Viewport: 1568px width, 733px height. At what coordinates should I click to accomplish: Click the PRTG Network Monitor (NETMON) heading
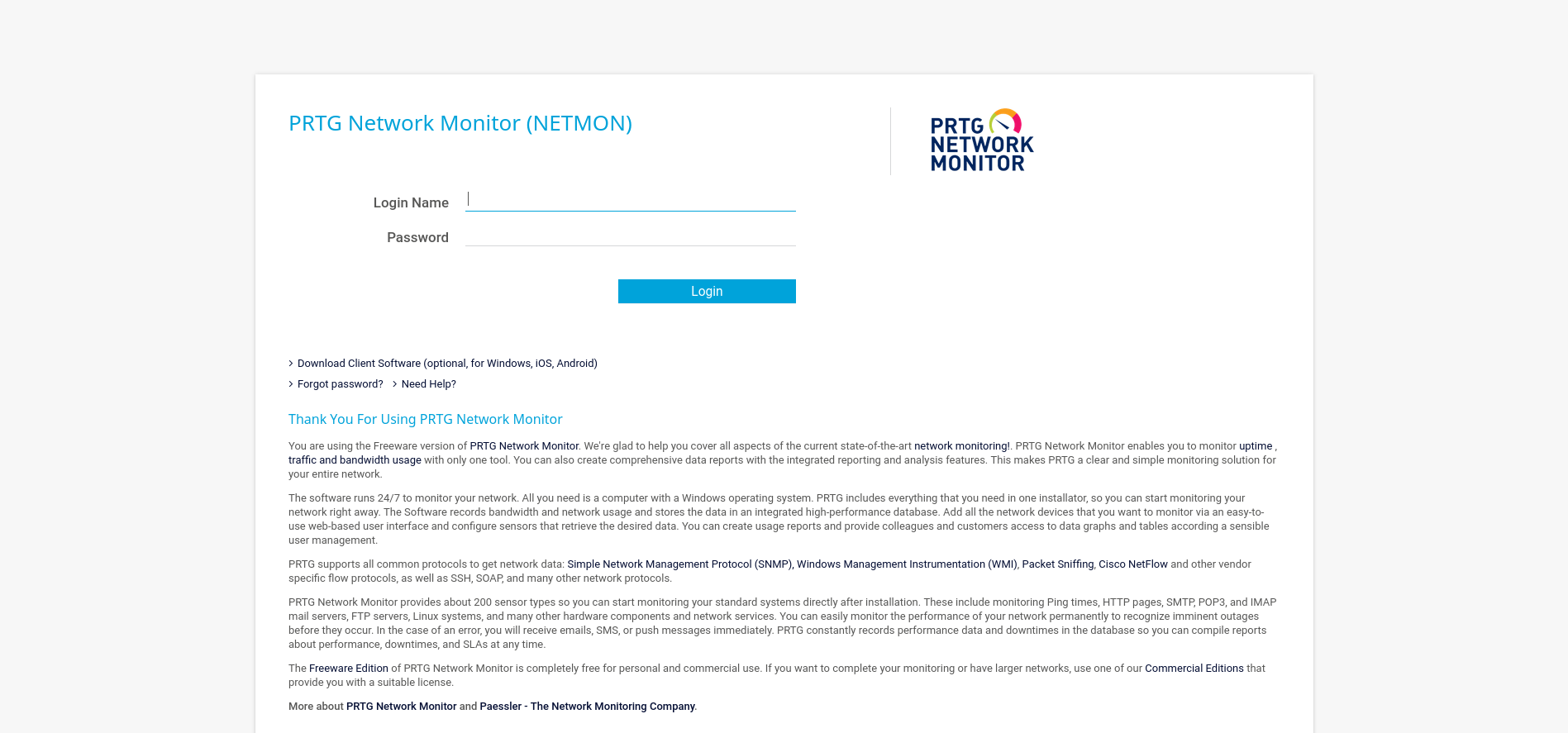click(460, 122)
